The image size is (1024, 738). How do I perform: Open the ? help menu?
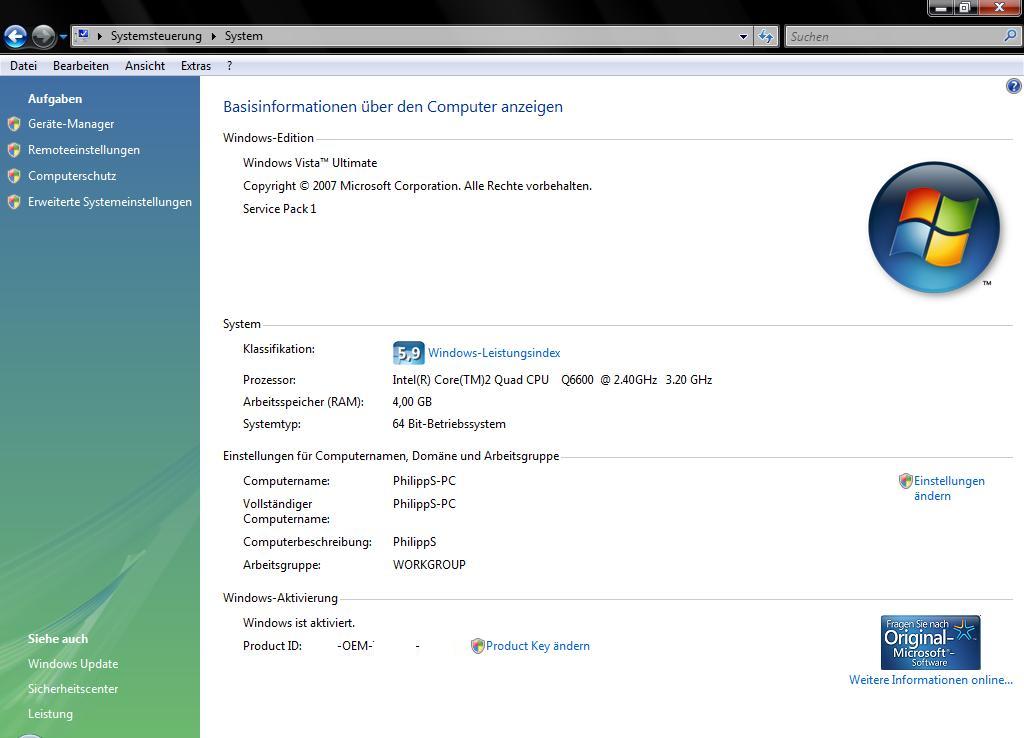click(229, 65)
